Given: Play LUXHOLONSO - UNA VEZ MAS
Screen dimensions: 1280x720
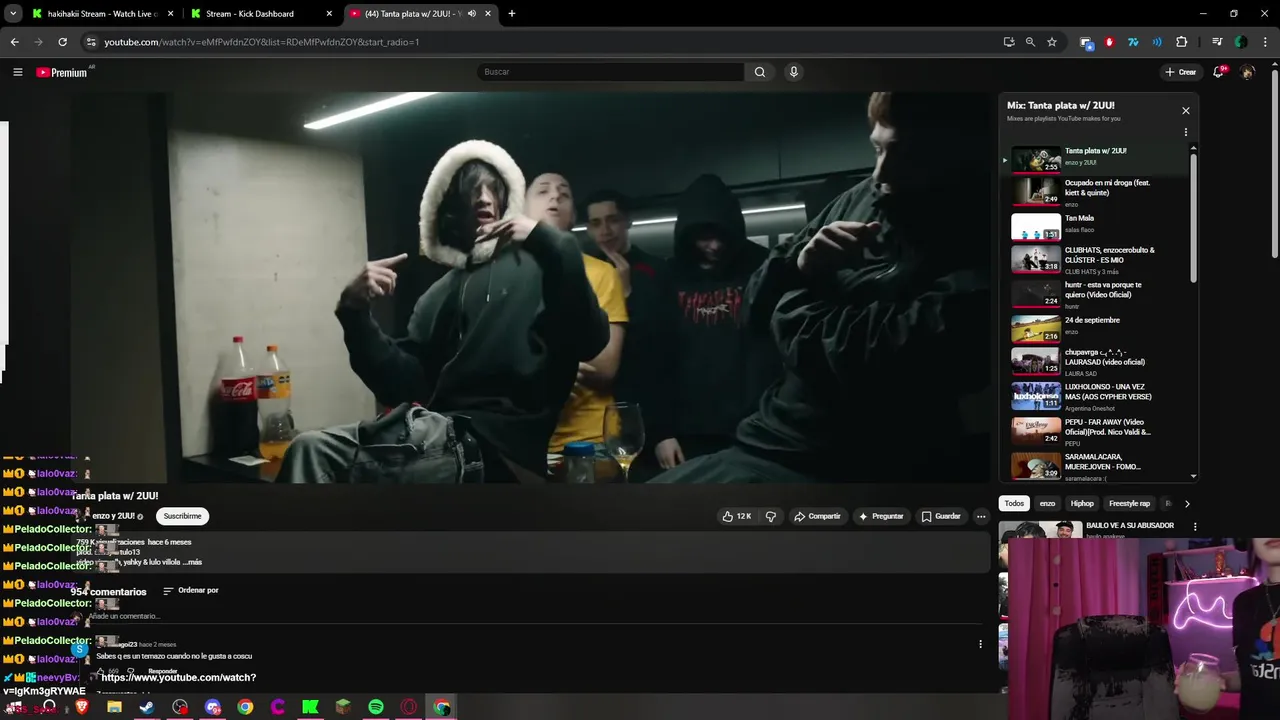Looking at the screenshot, I should coord(1097,396).
